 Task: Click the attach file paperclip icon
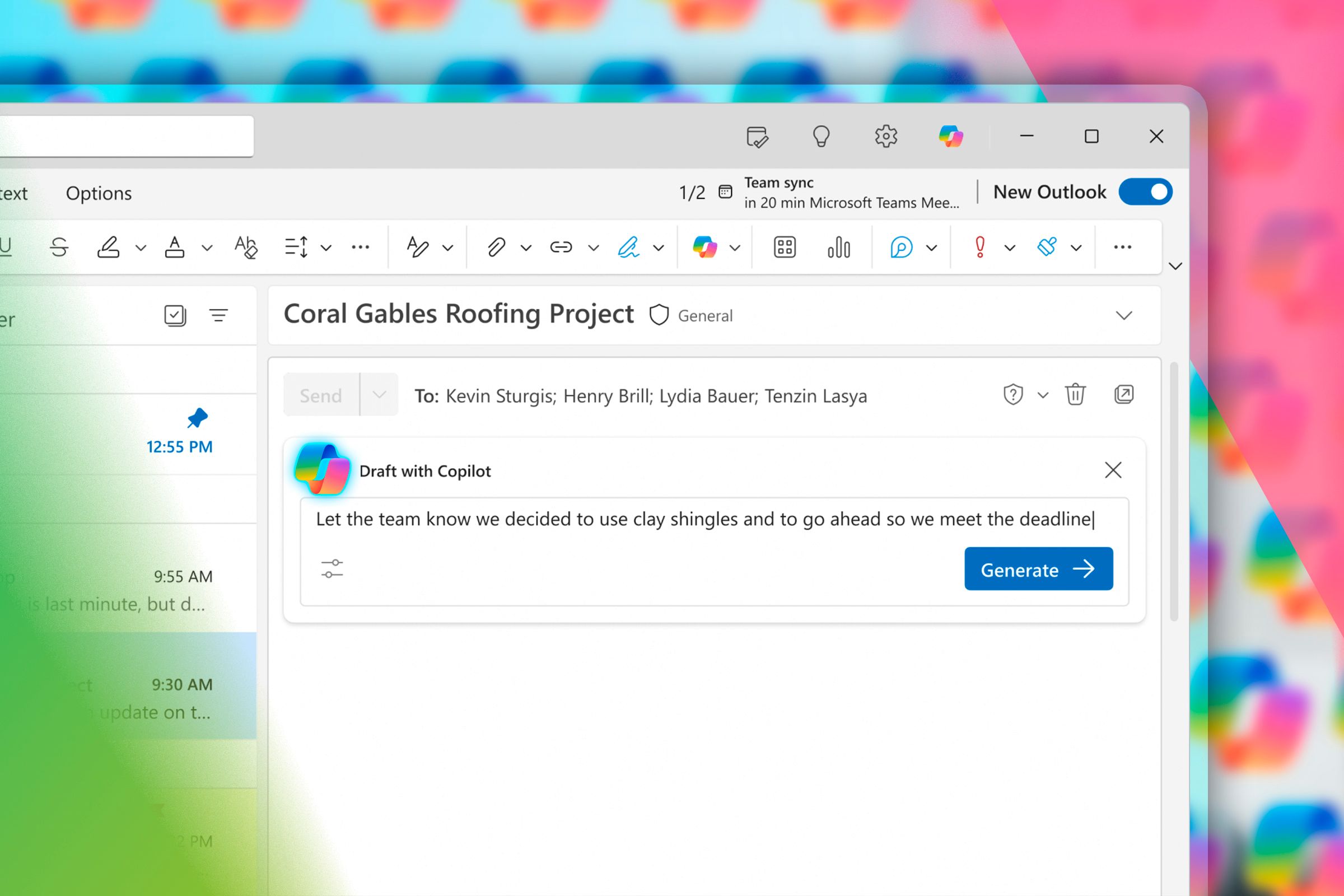[x=496, y=248]
